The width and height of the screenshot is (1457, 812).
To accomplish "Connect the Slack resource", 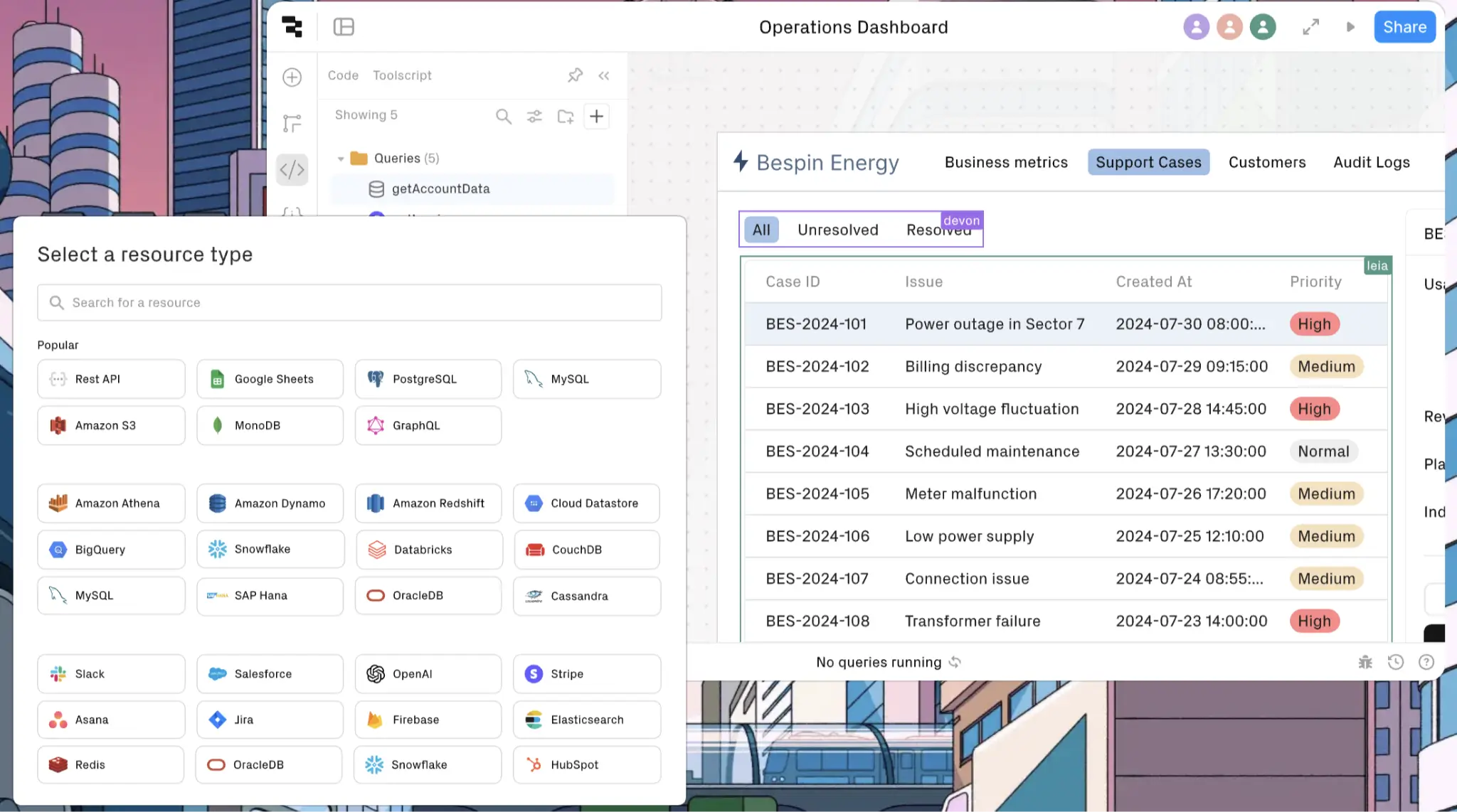I will coord(111,674).
